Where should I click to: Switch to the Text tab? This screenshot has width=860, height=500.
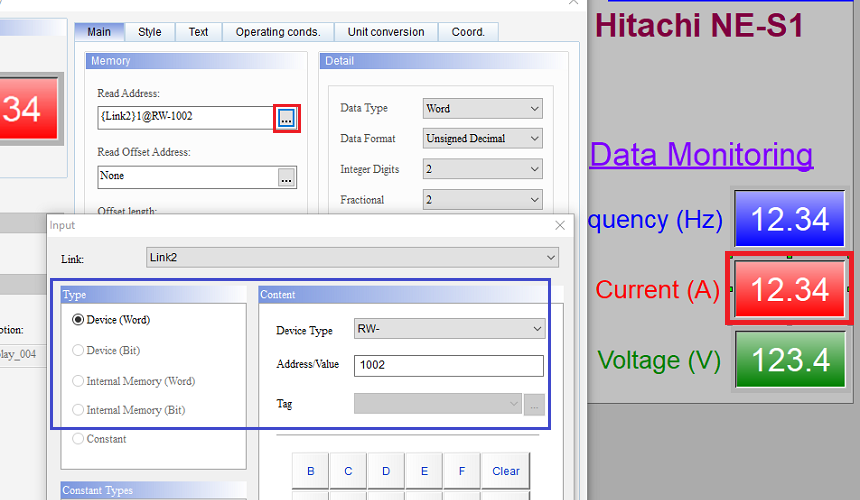pyautogui.click(x=199, y=32)
